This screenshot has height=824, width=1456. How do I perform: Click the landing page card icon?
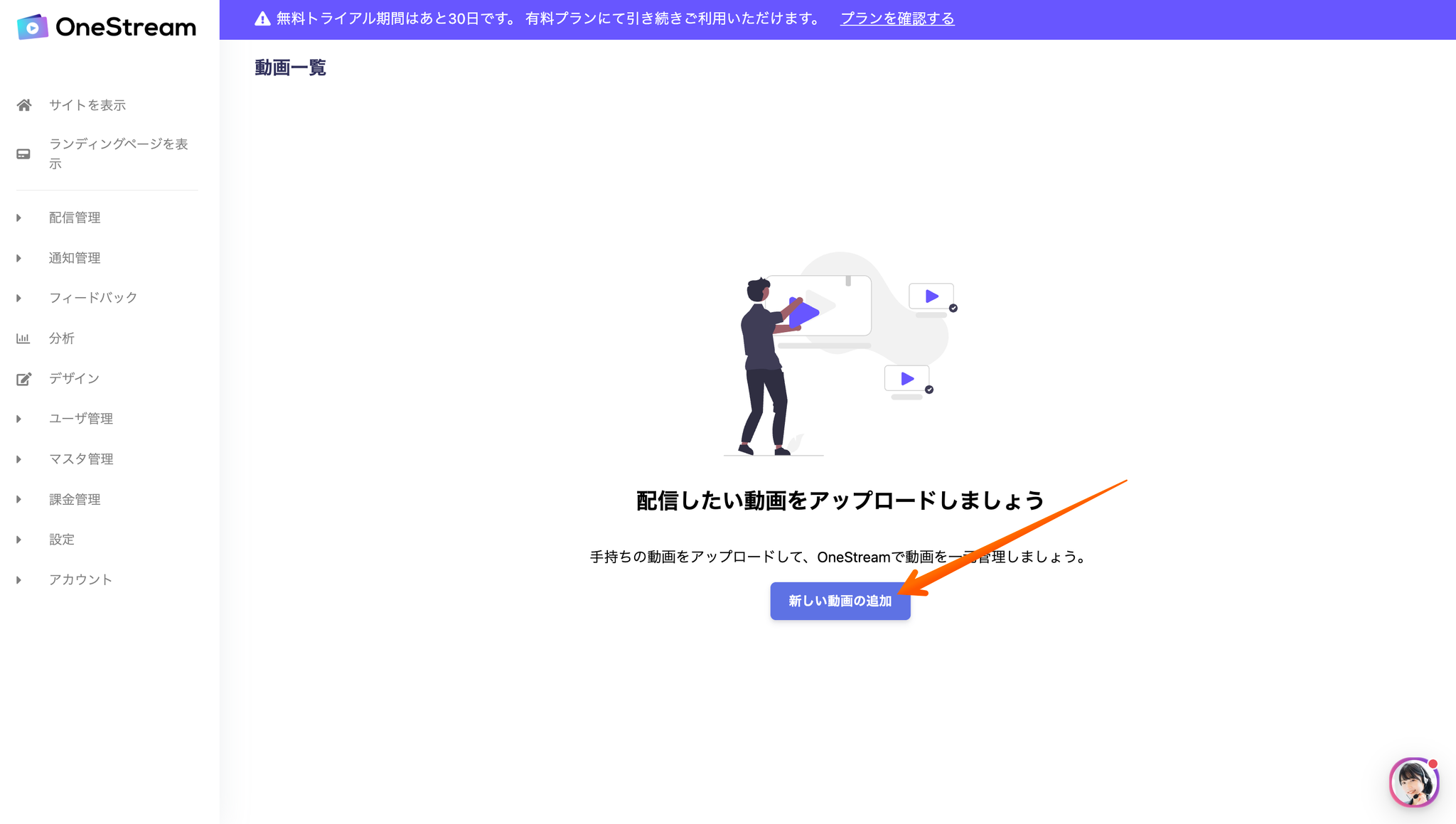(23, 154)
